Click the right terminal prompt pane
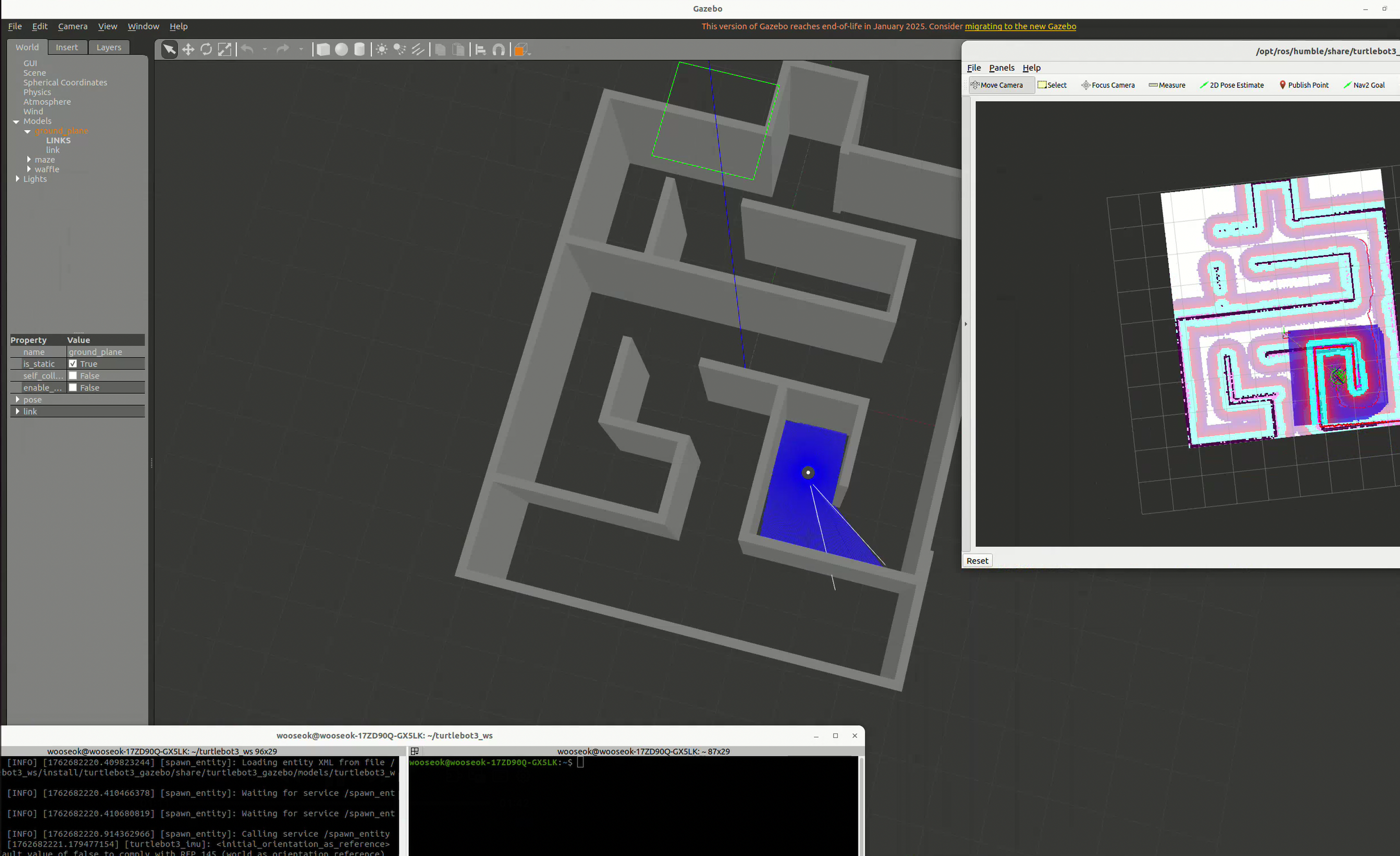This screenshot has height=856, width=1400. tap(633, 806)
